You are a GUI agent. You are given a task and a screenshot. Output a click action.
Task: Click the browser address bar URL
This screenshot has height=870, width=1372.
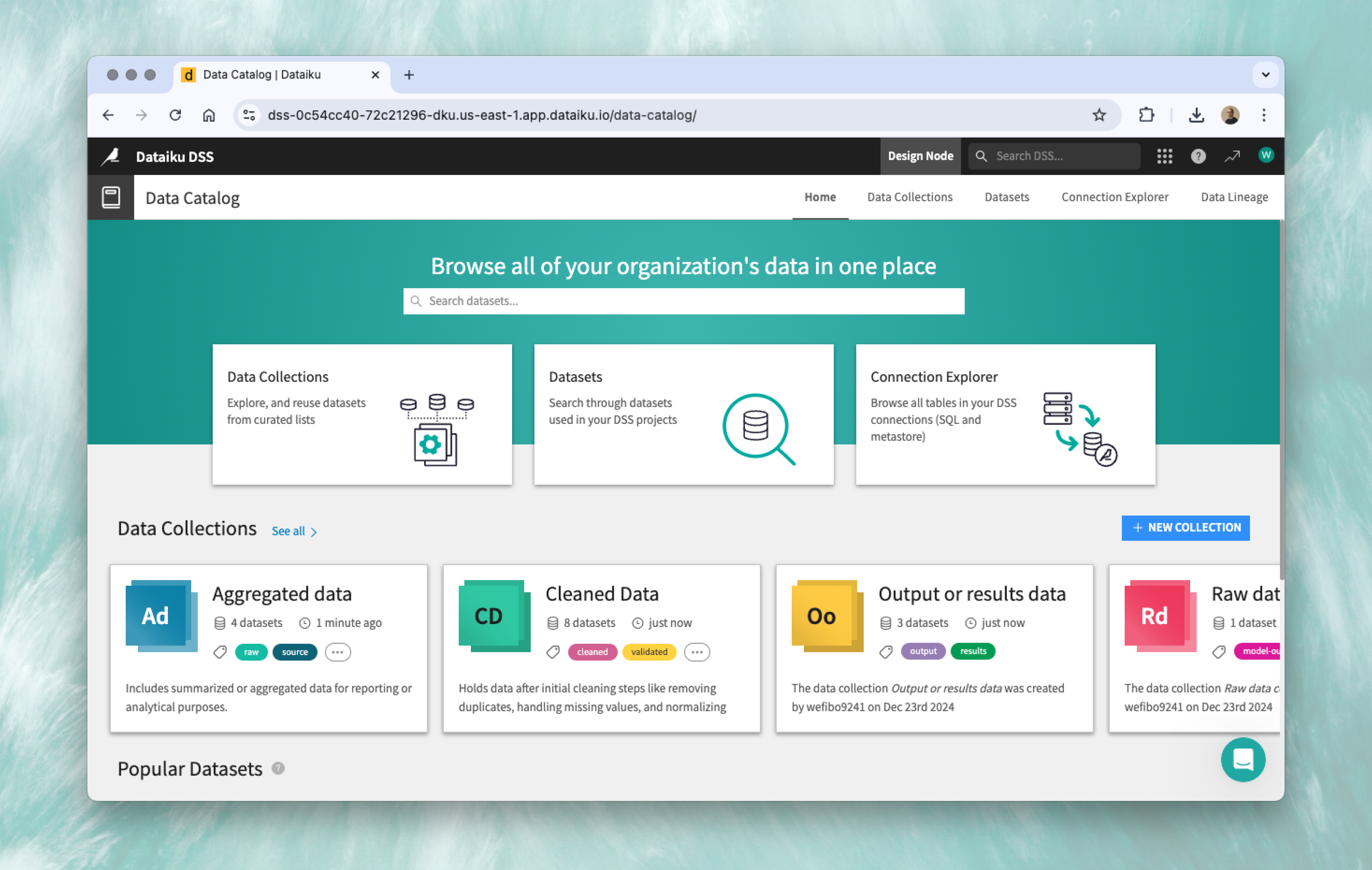(482, 115)
